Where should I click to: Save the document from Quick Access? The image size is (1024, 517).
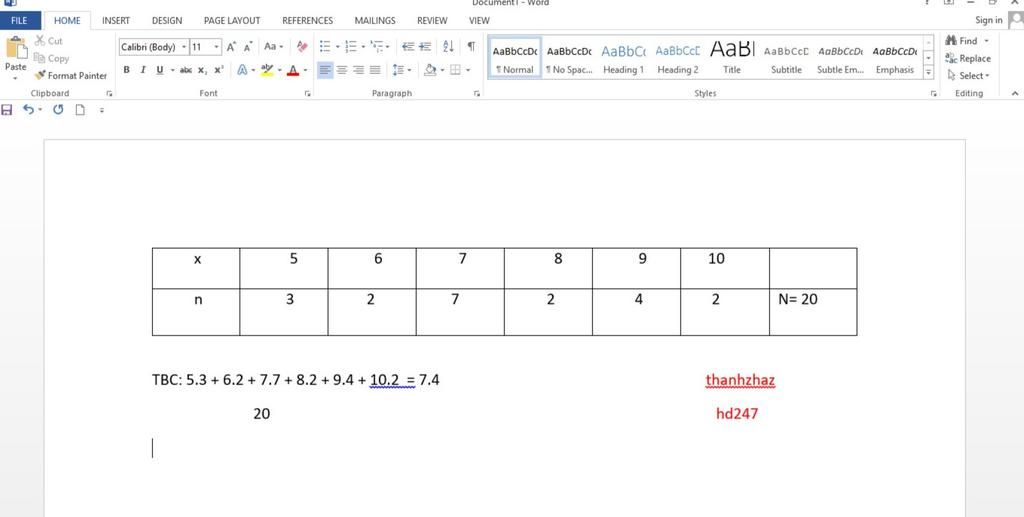click(x=7, y=110)
